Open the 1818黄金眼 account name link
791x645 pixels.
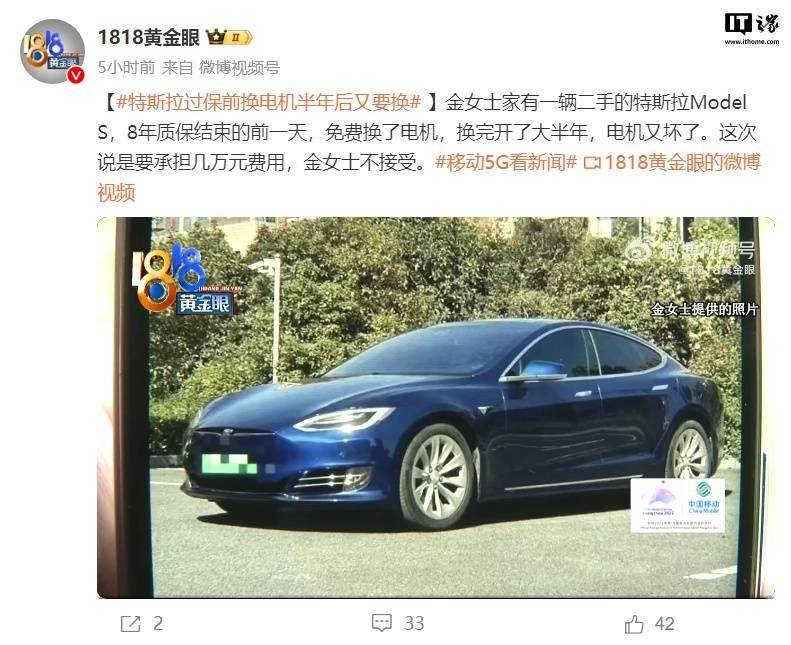click(149, 38)
